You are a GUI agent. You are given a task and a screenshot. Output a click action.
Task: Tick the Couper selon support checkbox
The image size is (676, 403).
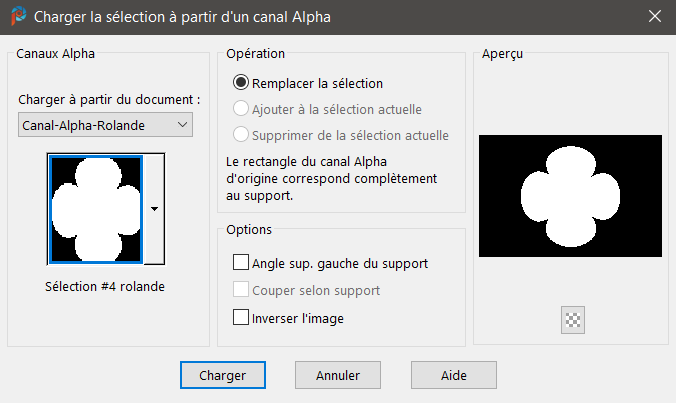click(x=240, y=291)
